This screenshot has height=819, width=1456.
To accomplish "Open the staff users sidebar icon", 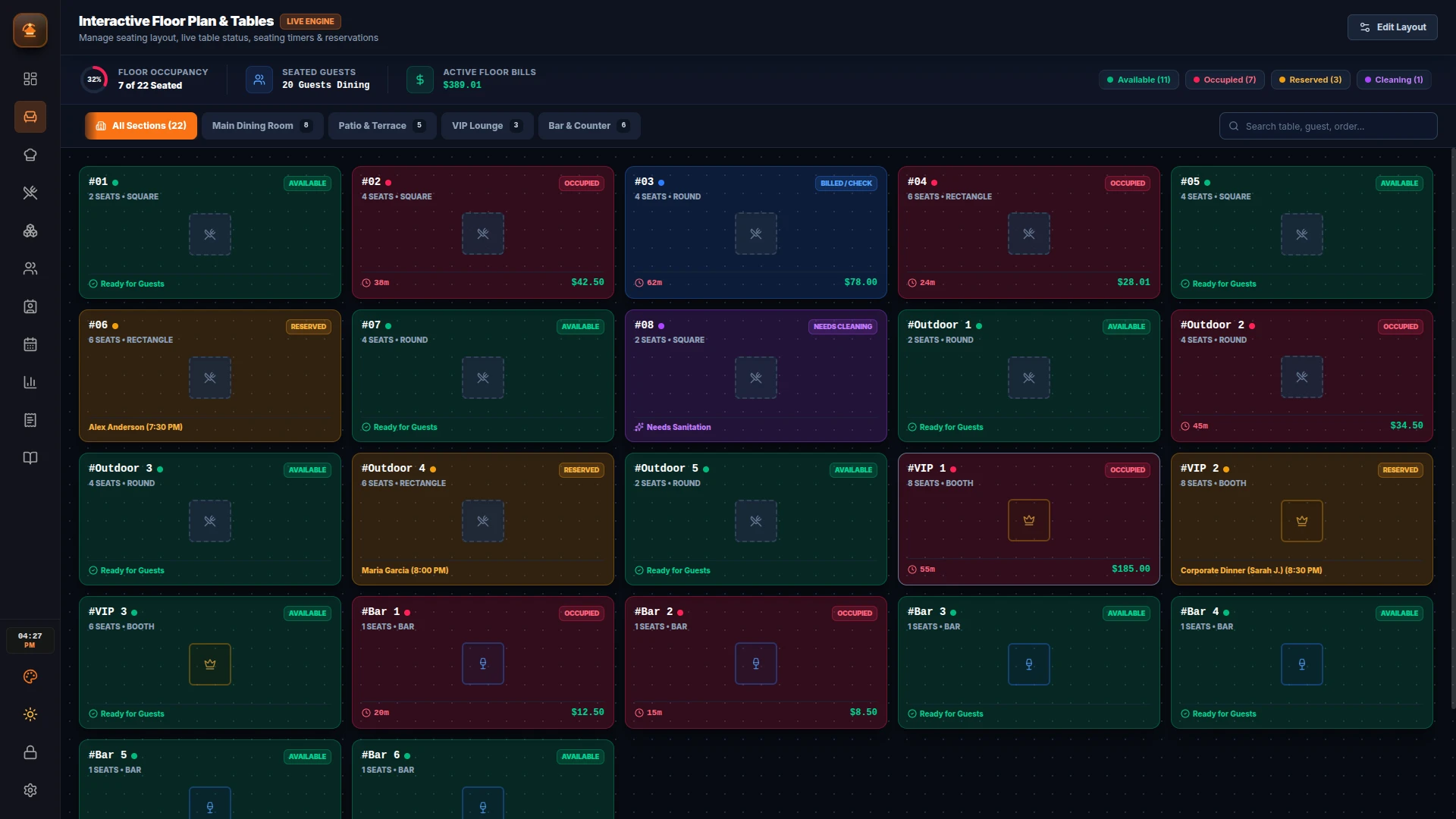I will [x=30, y=268].
